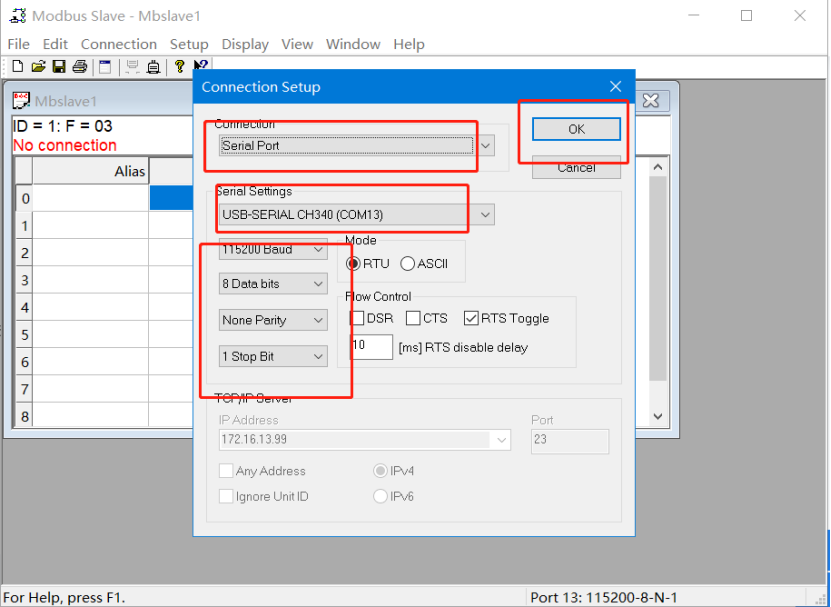Screen dimensions: 831x607
Task: Click the RTS disable delay input field
Action: 371,347
